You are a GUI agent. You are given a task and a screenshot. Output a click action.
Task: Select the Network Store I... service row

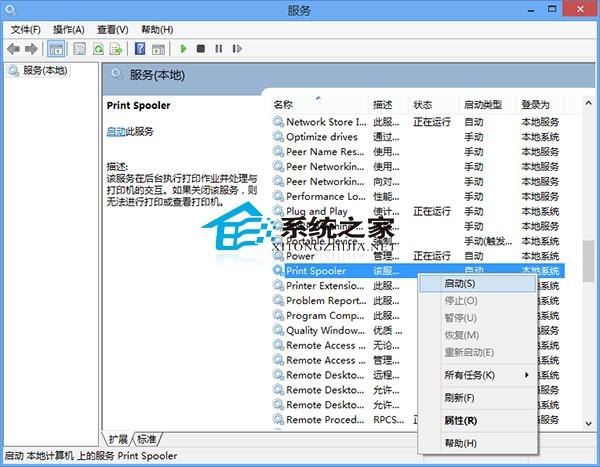coord(417,122)
